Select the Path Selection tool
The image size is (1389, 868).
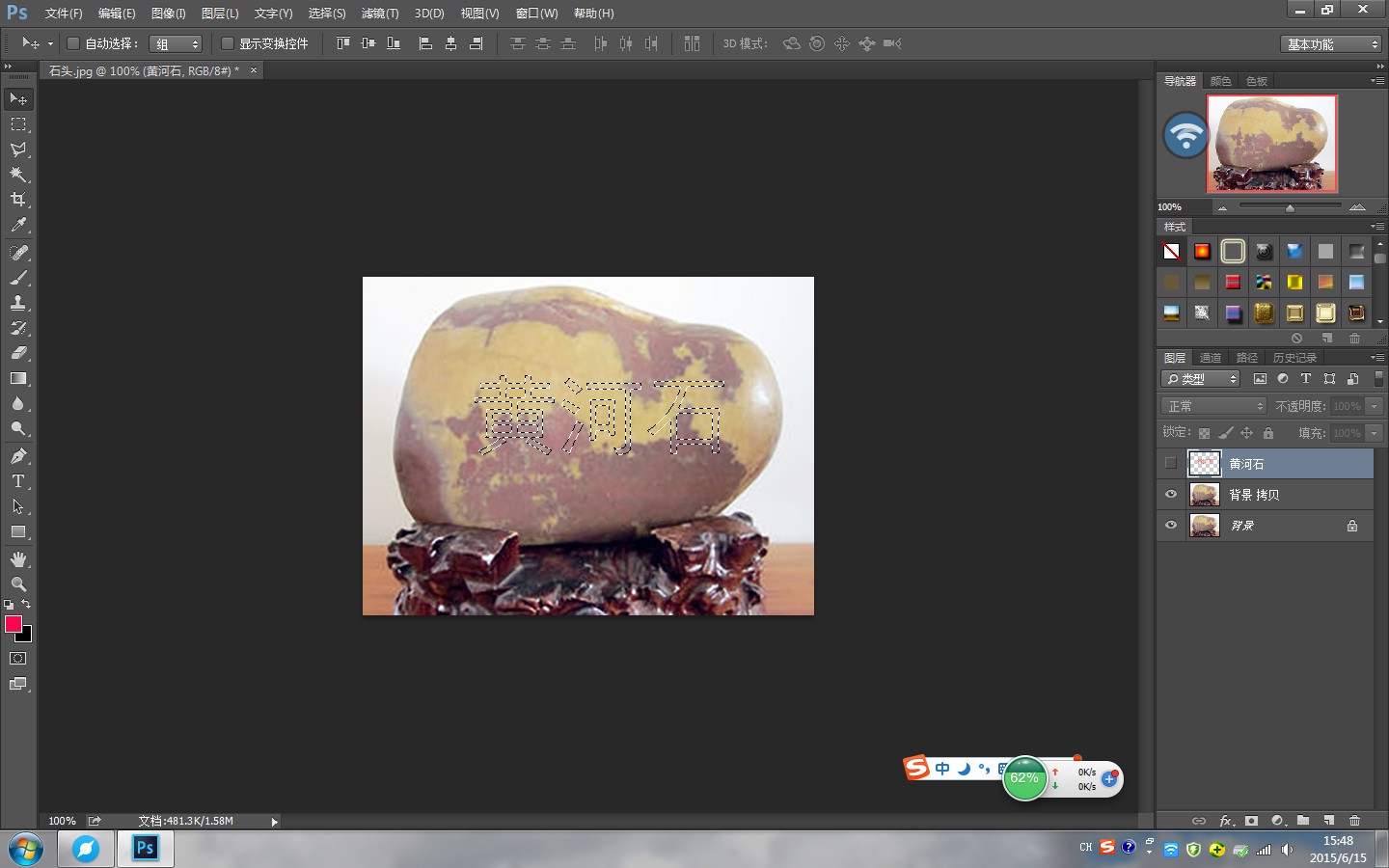tap(18, 506)
